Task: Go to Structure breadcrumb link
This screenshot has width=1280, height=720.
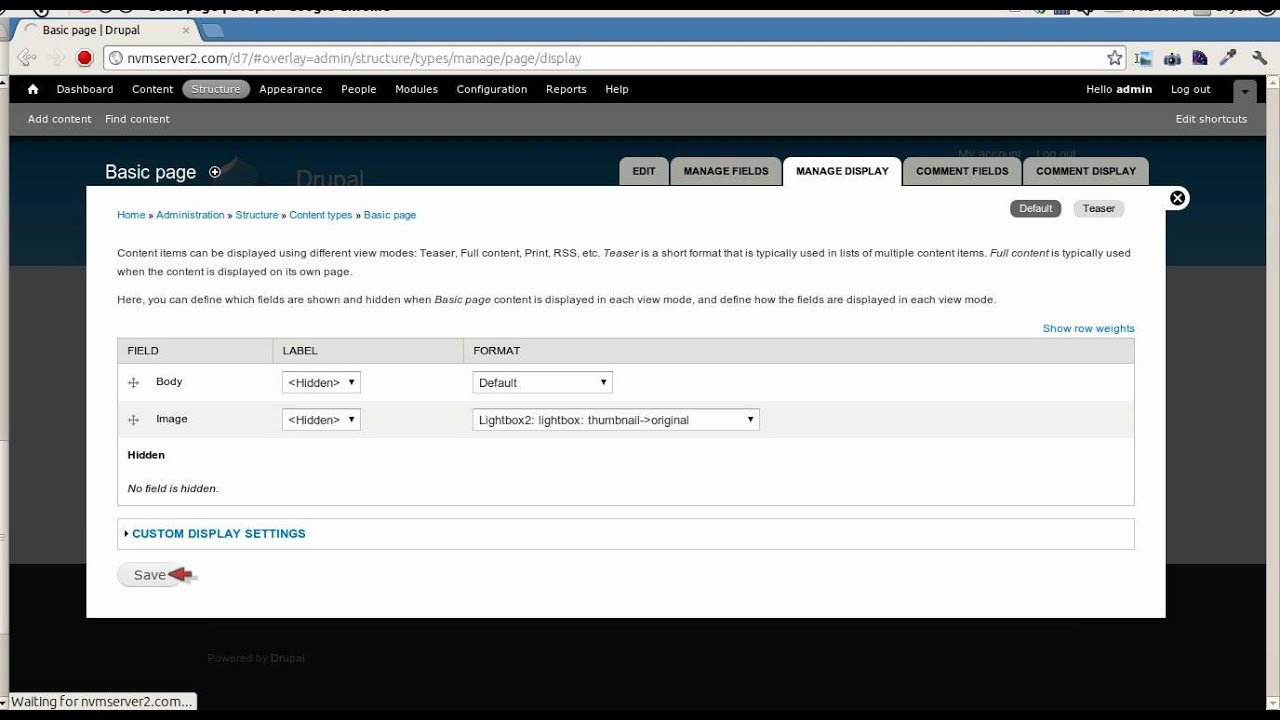Action: tap(257, 215)
